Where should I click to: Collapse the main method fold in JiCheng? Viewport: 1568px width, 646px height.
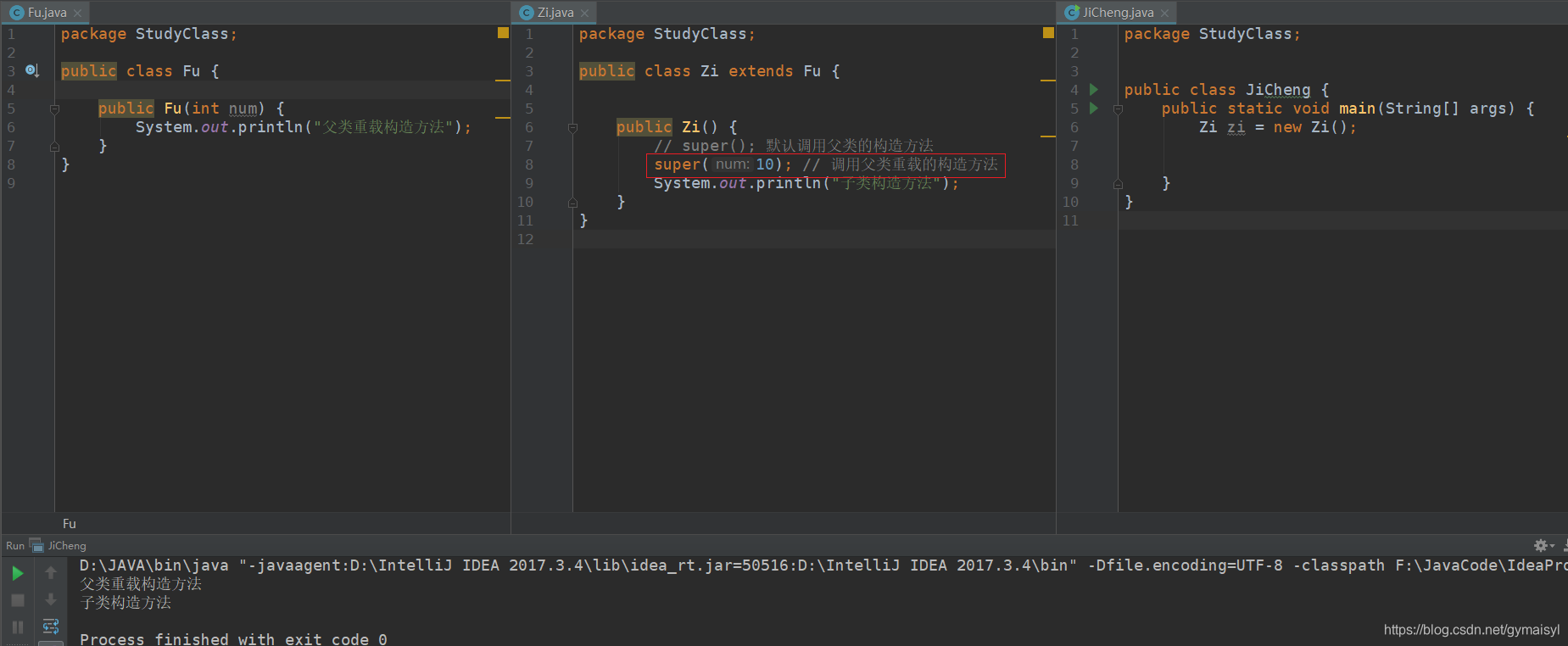coord(1118,109)
